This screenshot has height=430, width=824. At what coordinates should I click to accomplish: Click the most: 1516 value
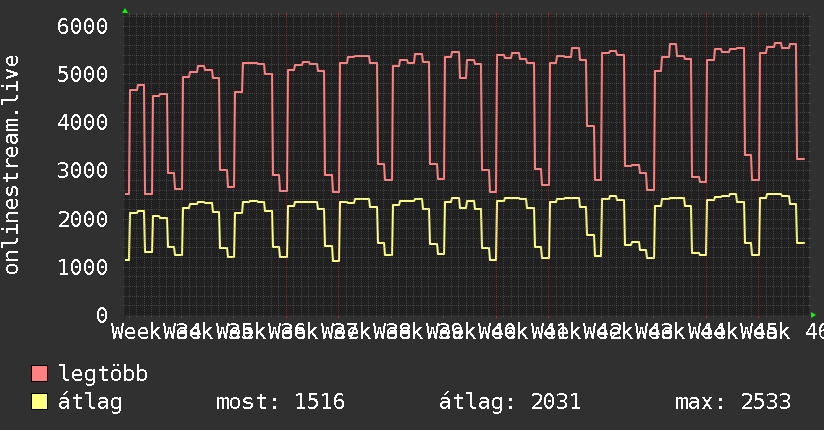click(x=280, y=402)
